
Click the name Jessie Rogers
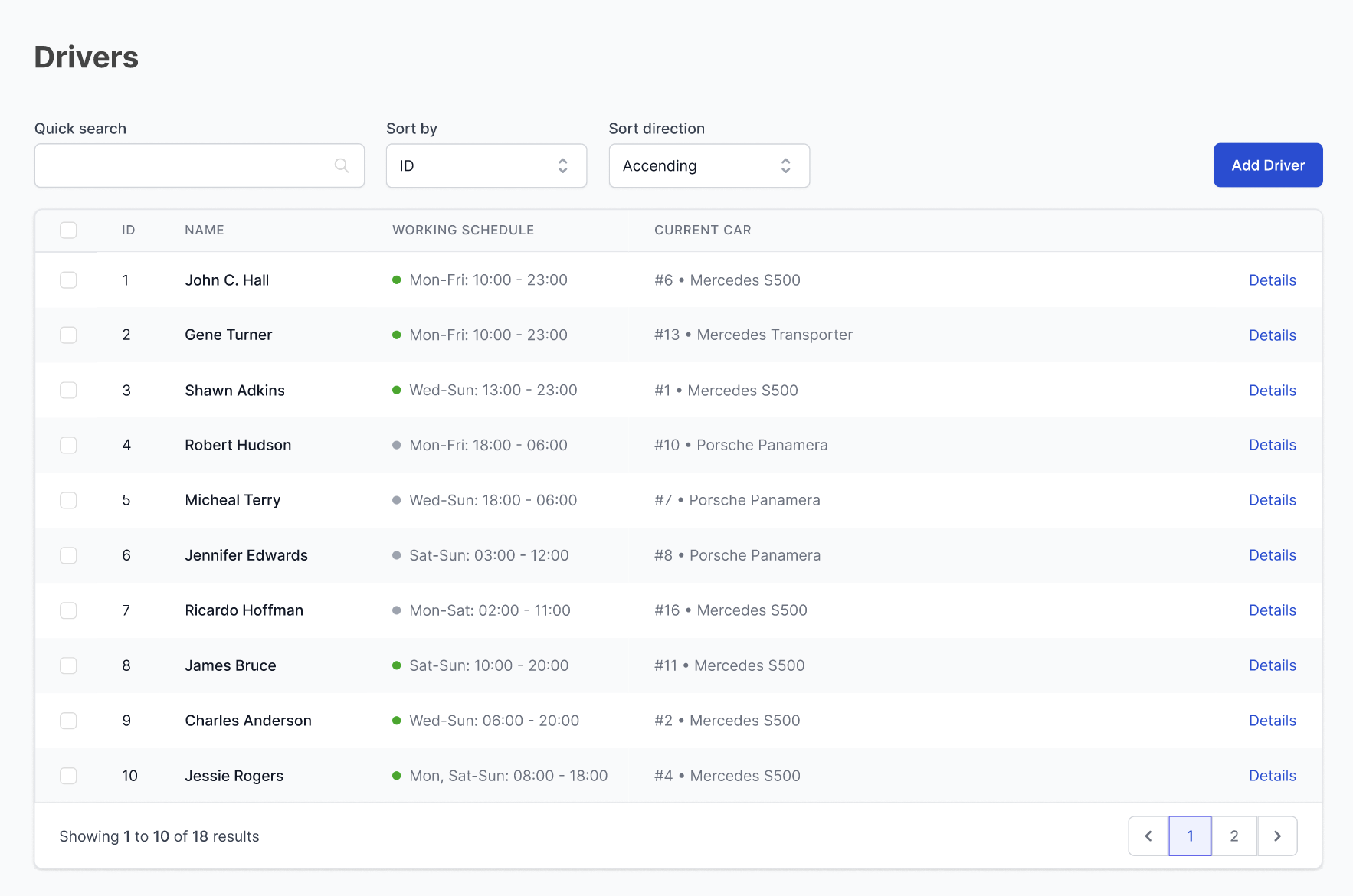[234, 776]
